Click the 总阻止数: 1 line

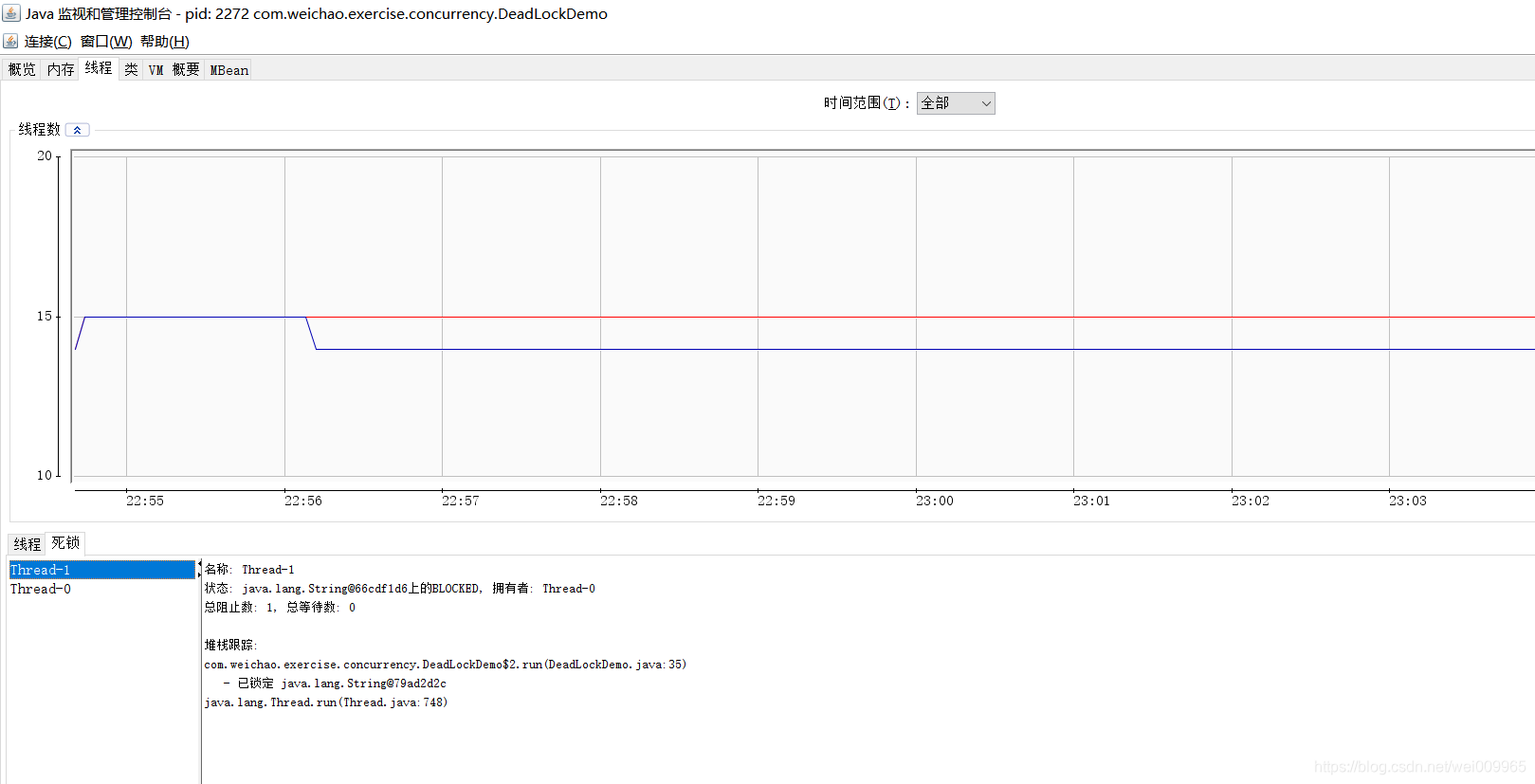click(x=280, y=608)
